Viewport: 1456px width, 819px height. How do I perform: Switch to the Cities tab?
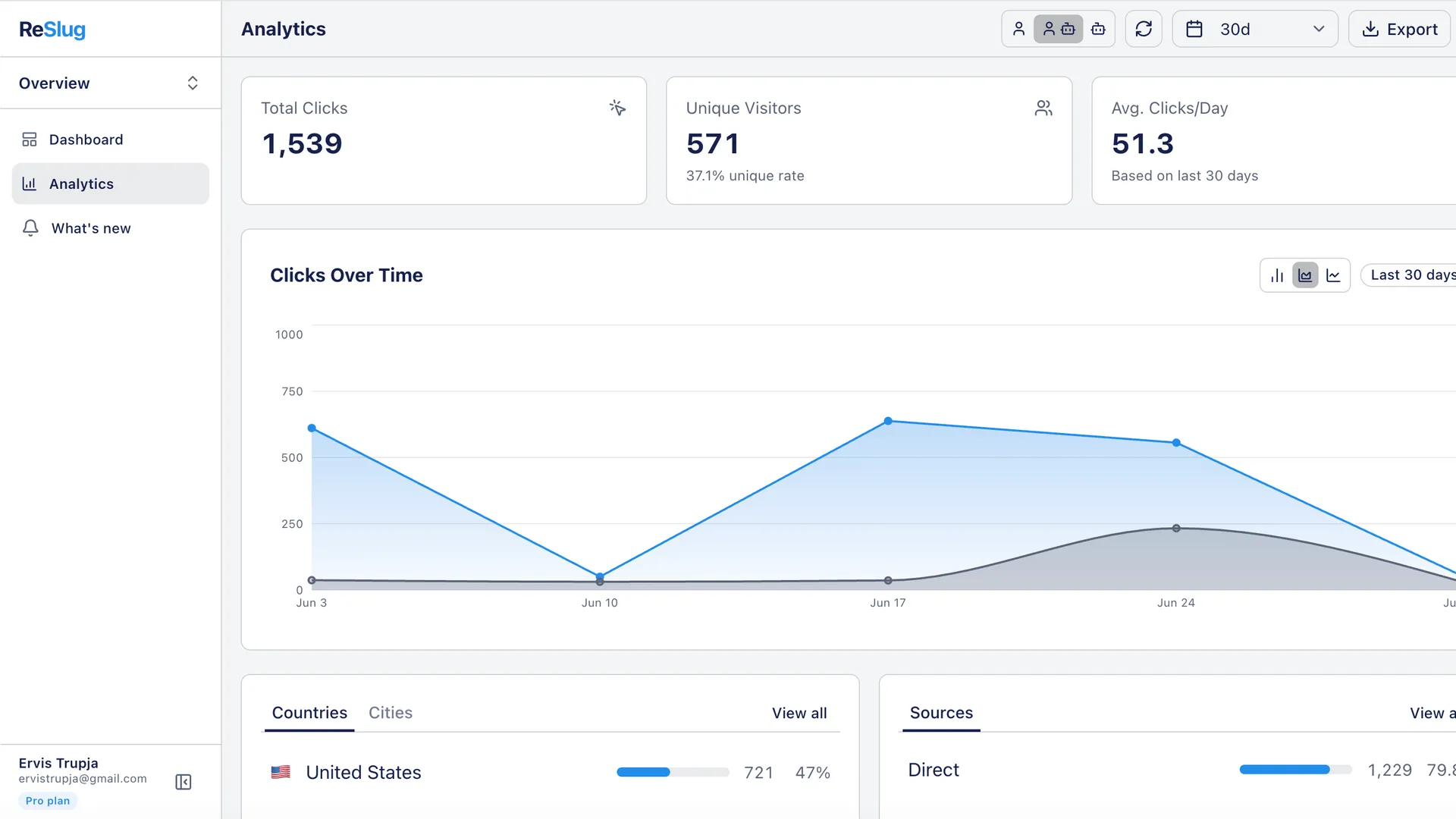(391, 713)
